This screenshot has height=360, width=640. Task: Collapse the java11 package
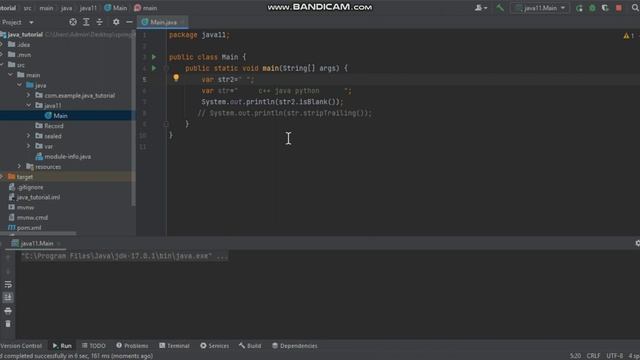coord(28,105)
